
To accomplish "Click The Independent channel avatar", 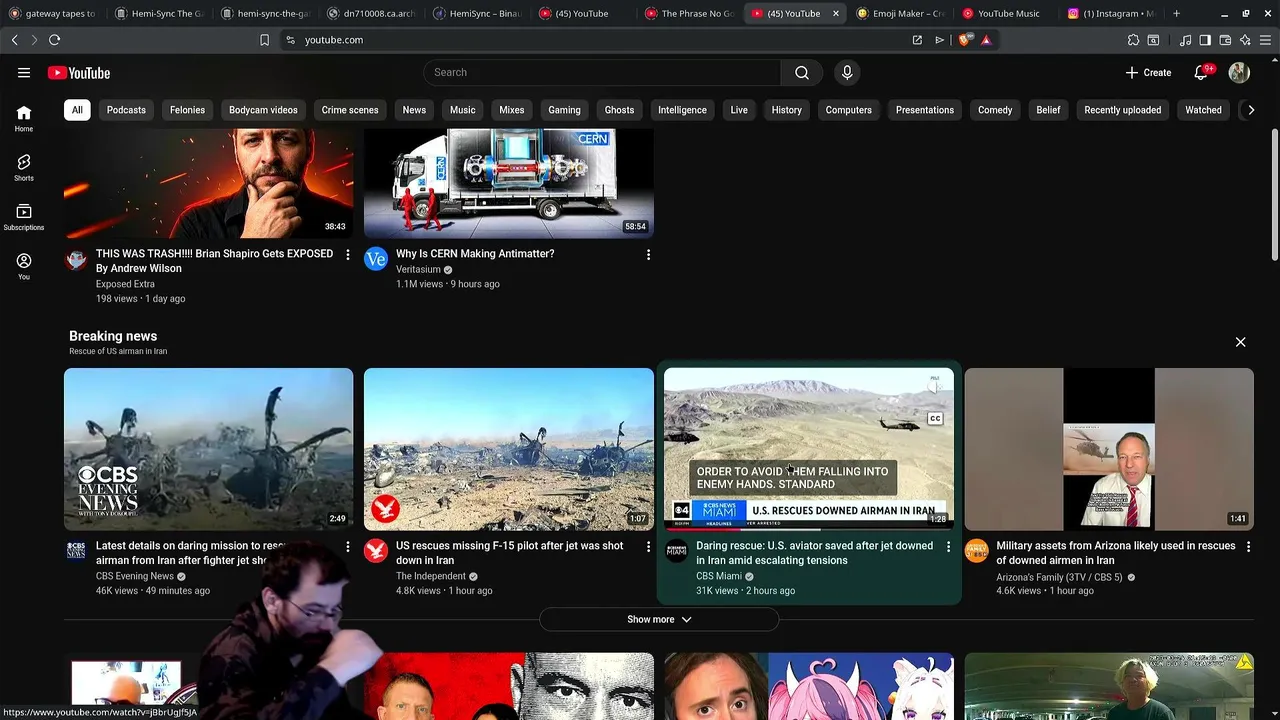I will pyautogui.click(x=376, y=551).
